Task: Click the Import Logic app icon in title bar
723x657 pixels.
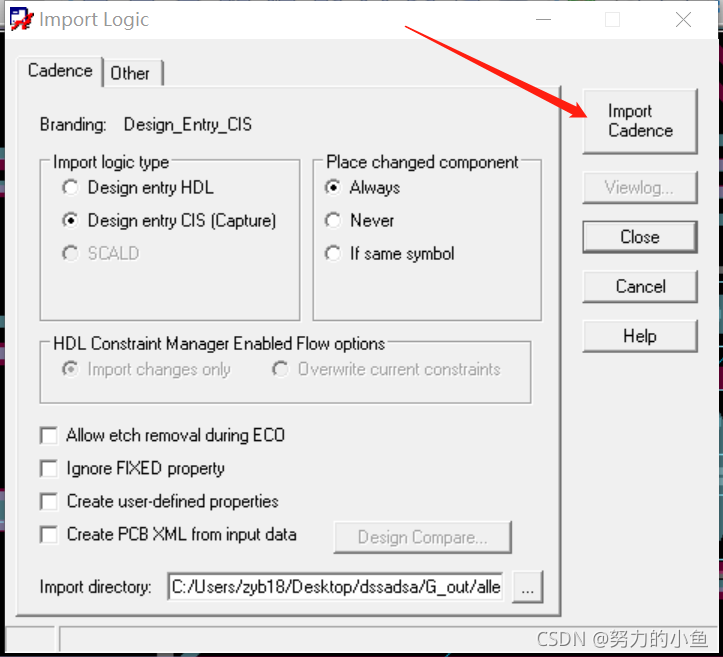Action: tap(21, 19)
